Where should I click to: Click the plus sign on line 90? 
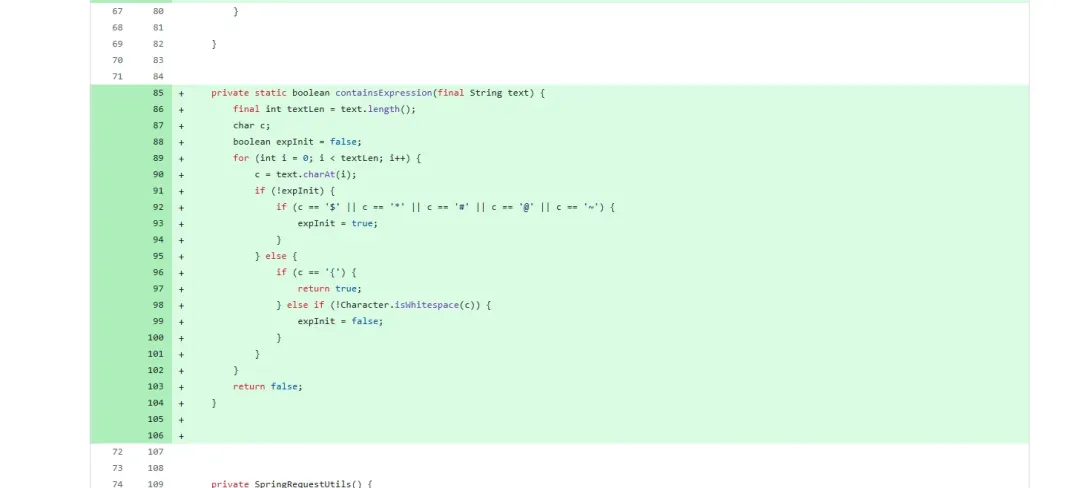(x=182, y=175)
